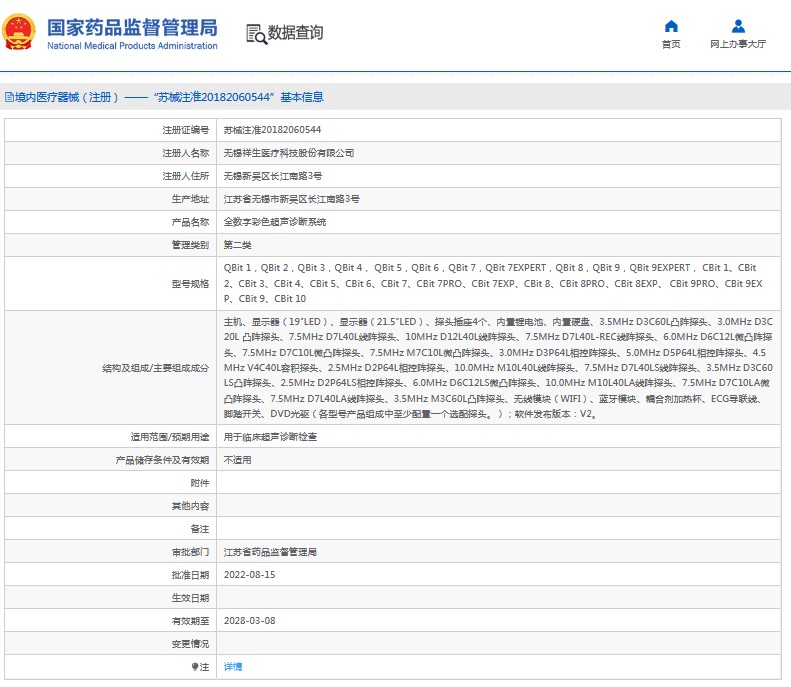Viewport: 791px width, 687px height.
Task: Click 国家药品监督管理局 site title
Action: [132, 27]
